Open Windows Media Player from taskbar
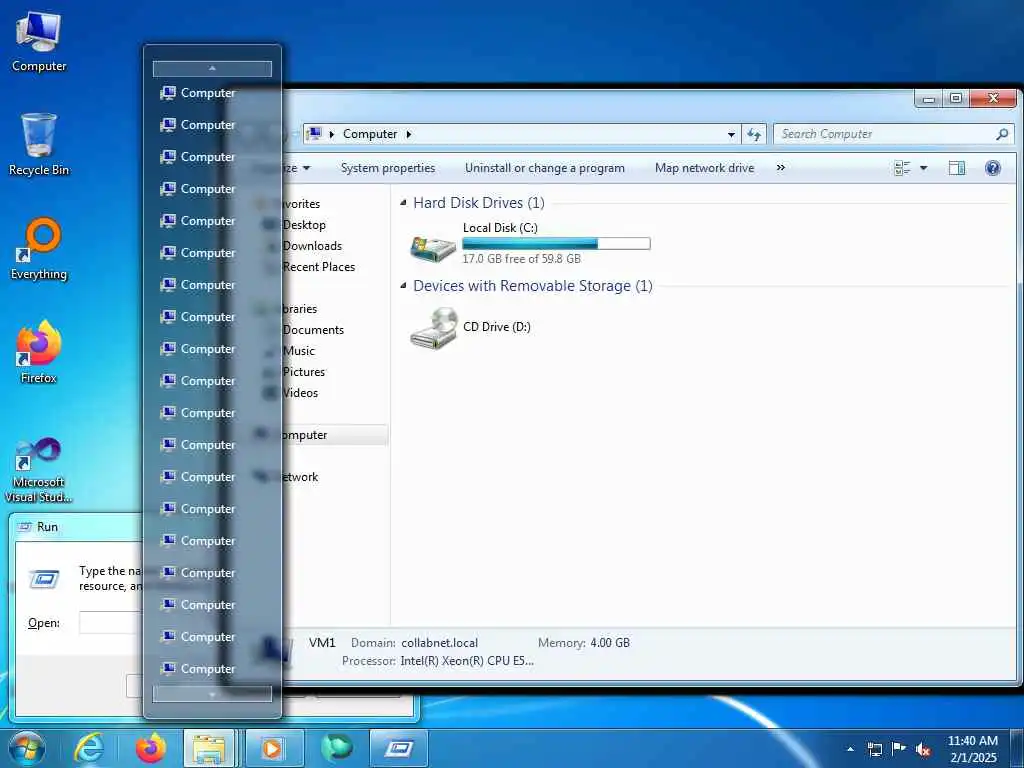This screenshot has height=768, width=1024. [x=274, y=748]
